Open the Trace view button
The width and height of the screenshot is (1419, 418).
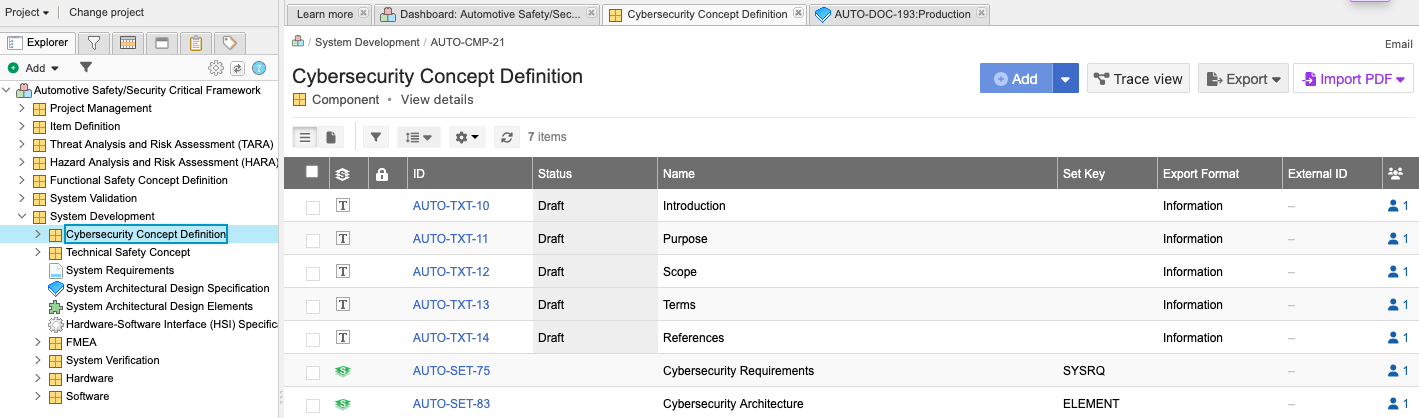[1137, 79]
